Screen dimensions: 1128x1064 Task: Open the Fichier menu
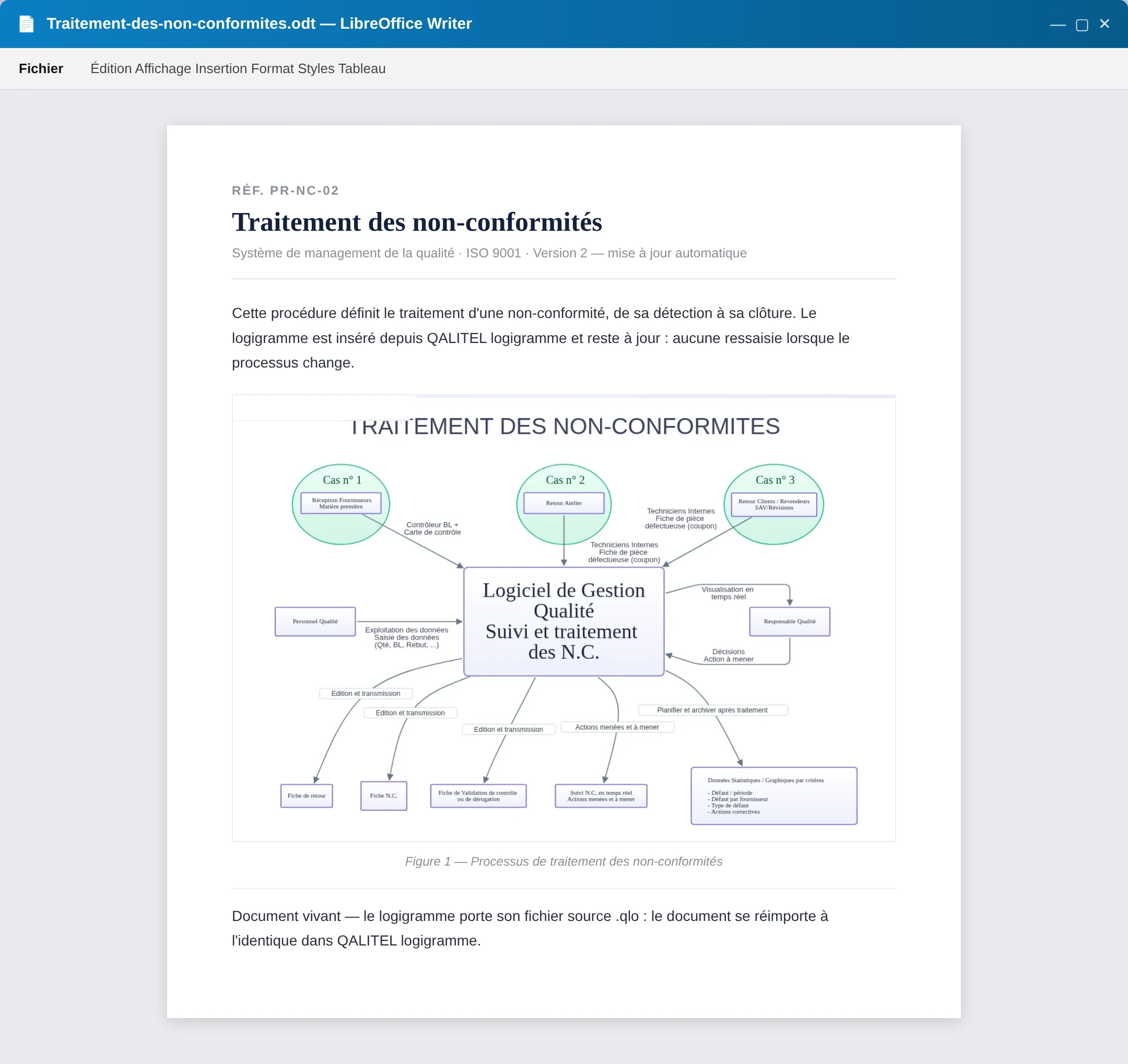point(41,68)
